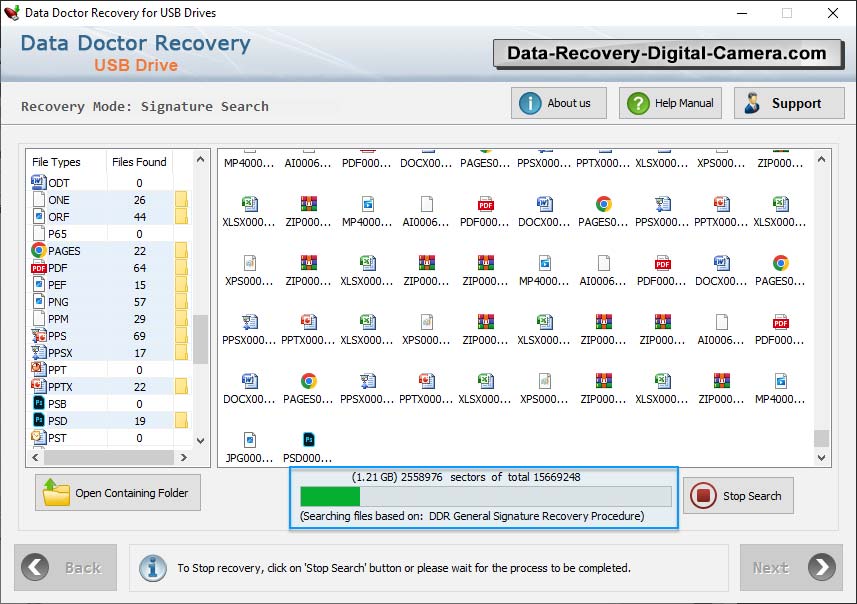The image size is (857, 604).
Task: Click the scrollbar thumb of the recovered files grid
Action: pyautogui.click(x=821, y=438)
